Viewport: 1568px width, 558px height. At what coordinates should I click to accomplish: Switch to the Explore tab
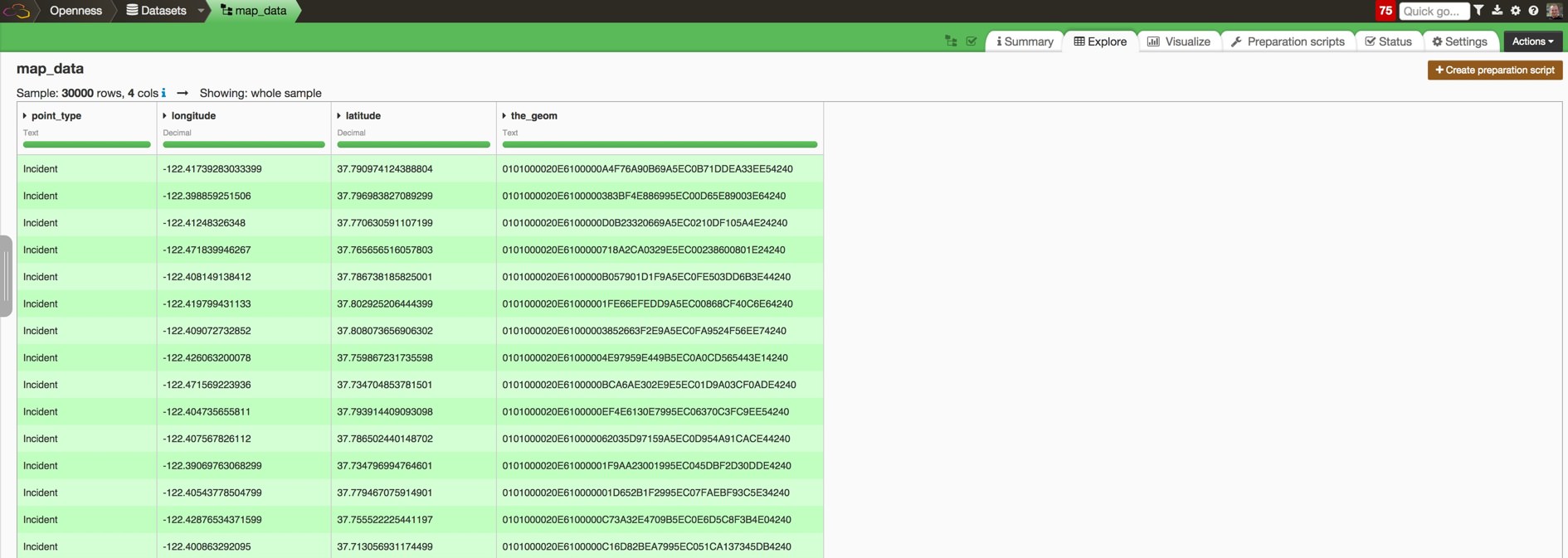[x=1100, y=41]
